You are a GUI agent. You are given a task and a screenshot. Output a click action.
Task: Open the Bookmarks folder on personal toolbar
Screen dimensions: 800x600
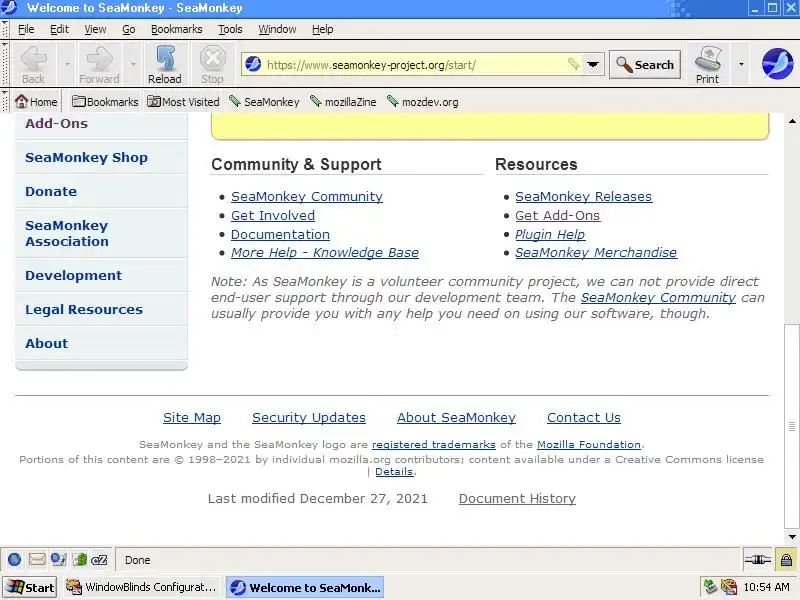[105, 102]
